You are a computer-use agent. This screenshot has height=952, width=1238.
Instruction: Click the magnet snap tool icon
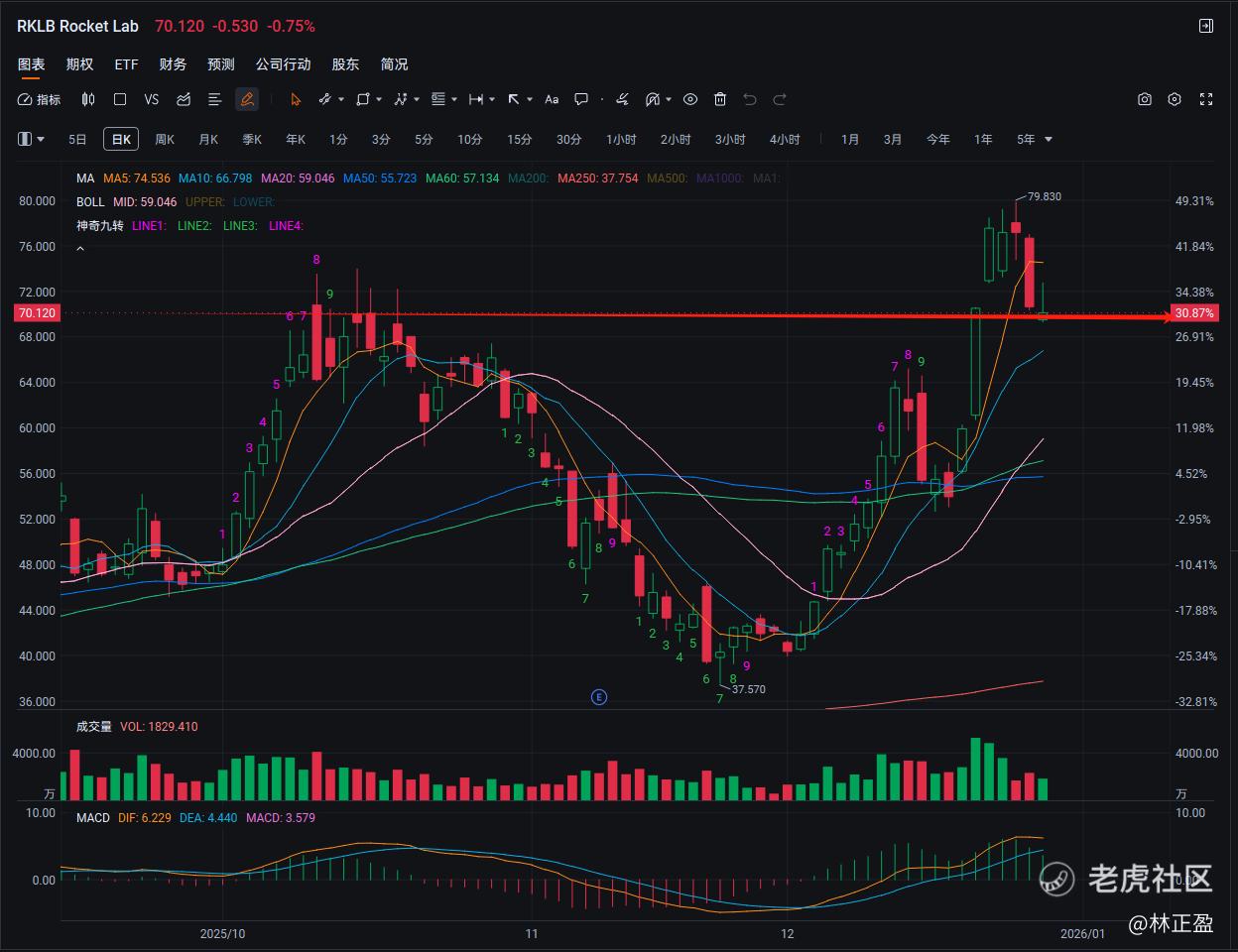click(x=653, y=99)
